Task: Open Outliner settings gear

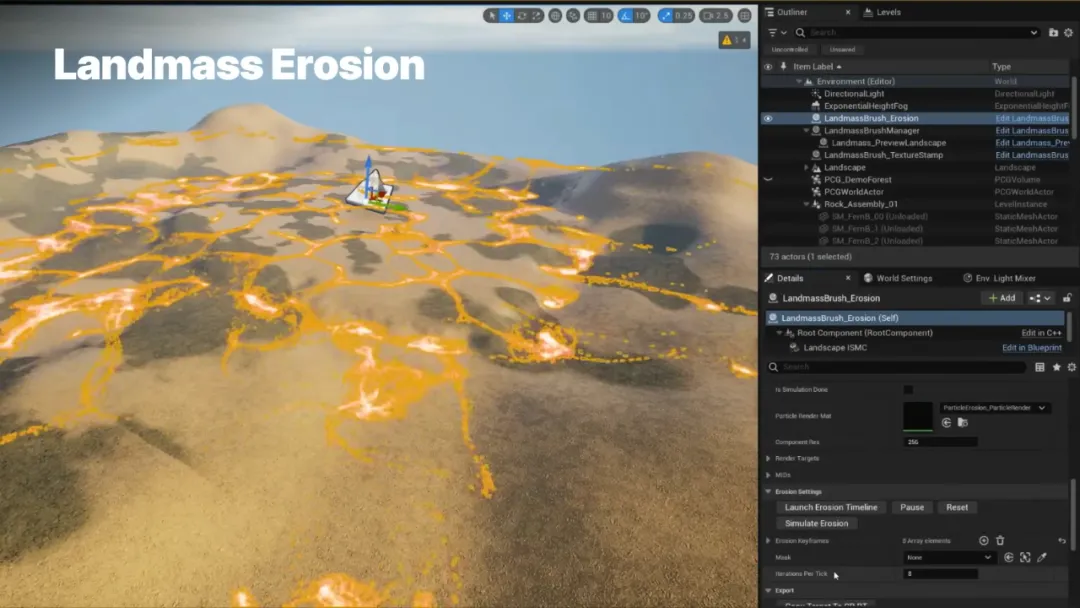Action: [x=1068, y=32]
